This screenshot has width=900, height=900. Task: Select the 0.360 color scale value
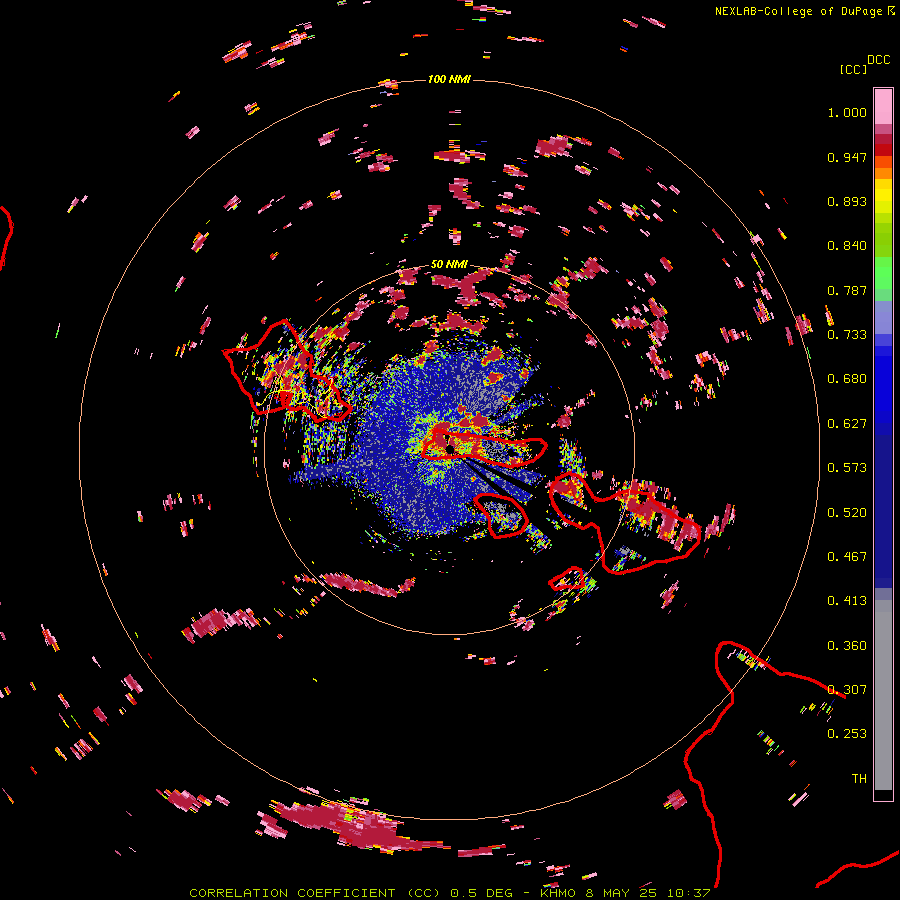click(847, 646)
